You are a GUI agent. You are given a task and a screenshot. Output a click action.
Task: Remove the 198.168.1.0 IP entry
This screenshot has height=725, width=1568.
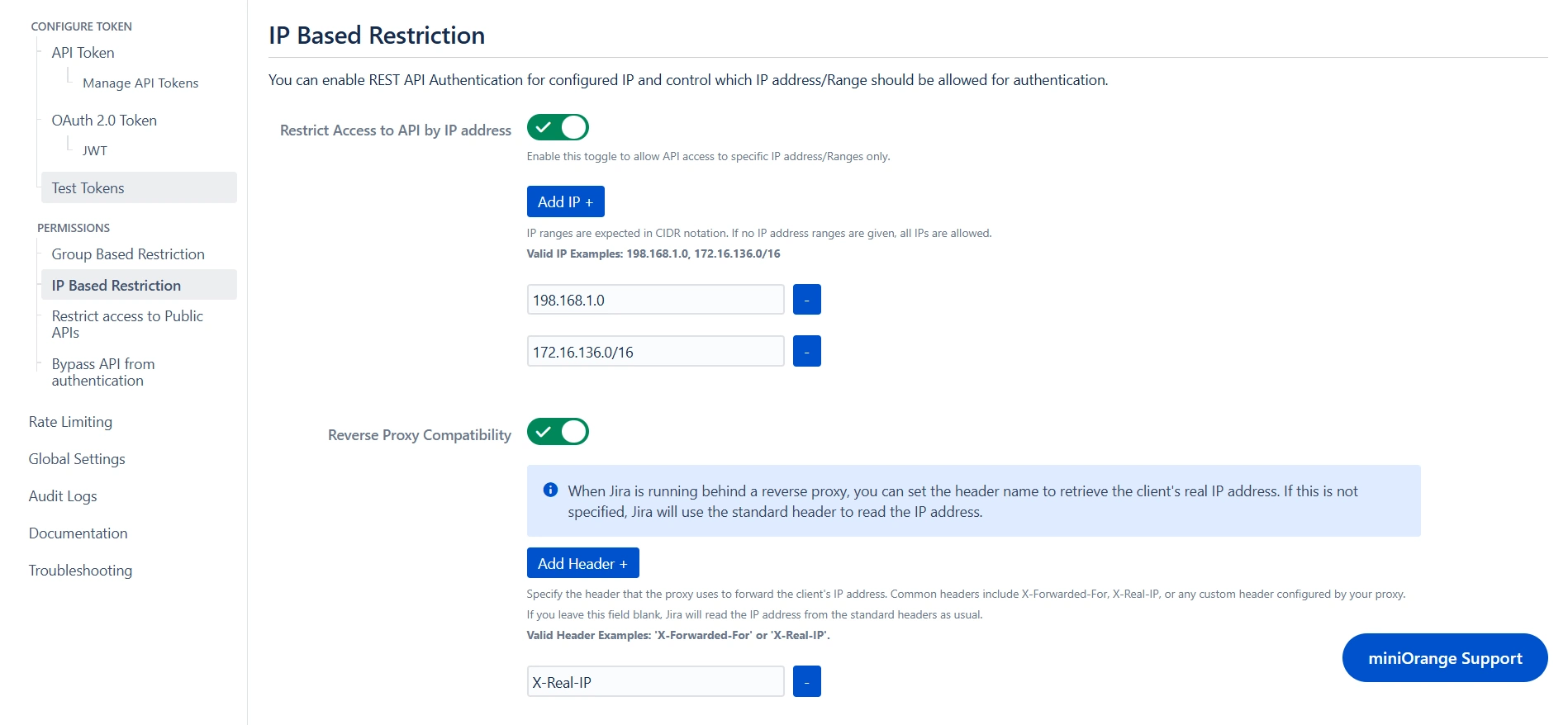806,299
